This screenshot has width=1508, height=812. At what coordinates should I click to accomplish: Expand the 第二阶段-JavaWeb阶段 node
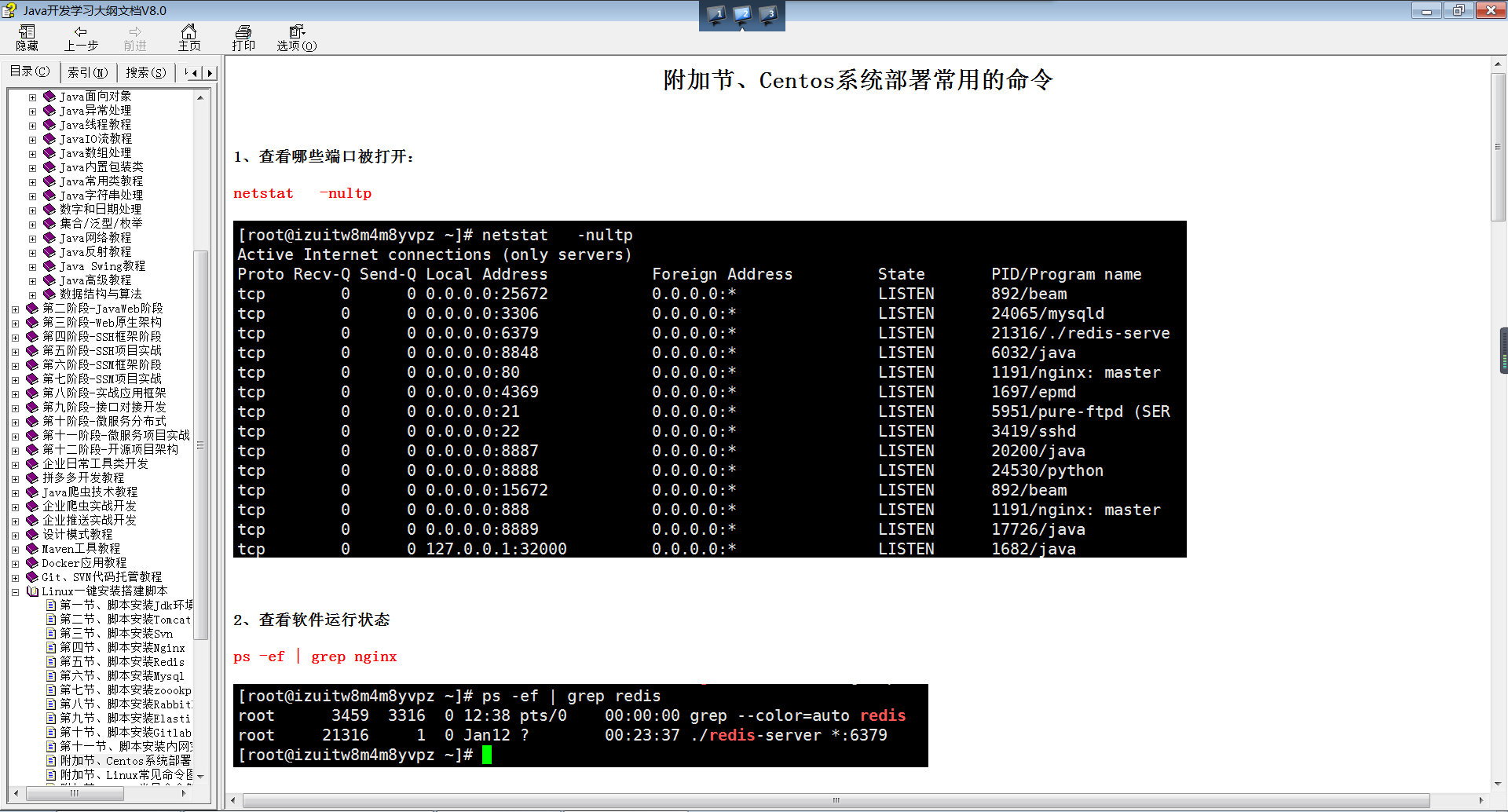15,309
